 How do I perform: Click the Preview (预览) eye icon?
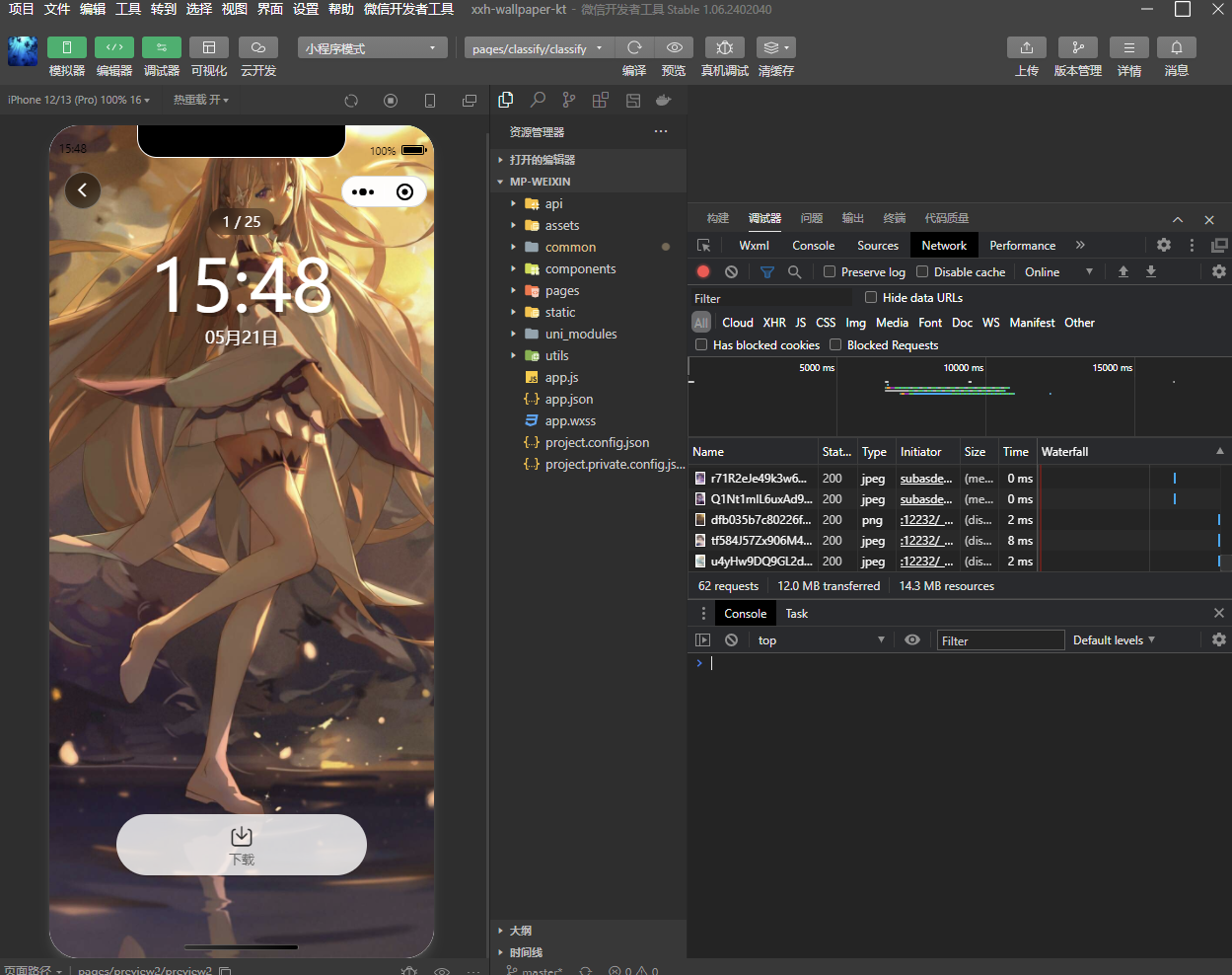(674, 47)
